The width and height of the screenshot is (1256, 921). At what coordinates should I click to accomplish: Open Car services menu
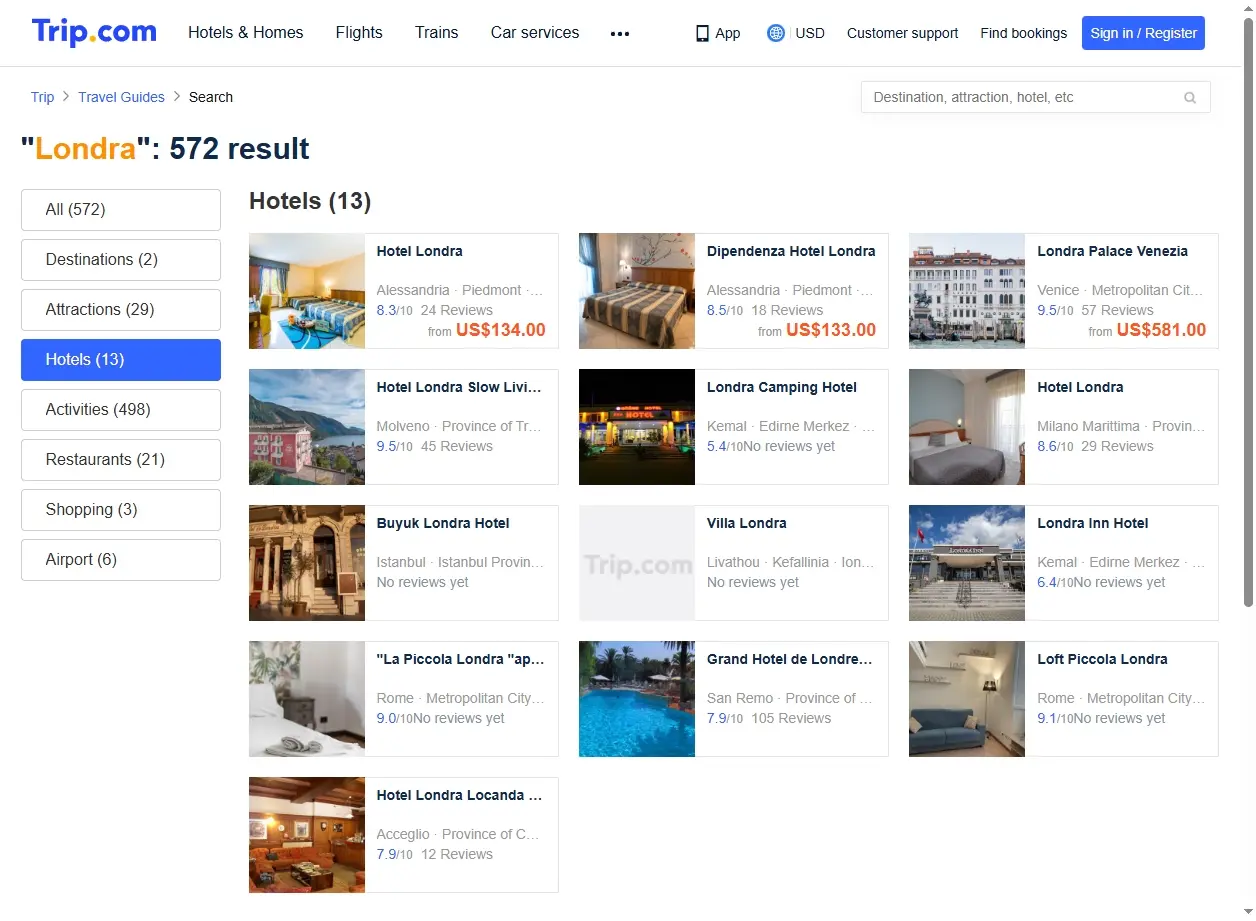click(535, 33)
